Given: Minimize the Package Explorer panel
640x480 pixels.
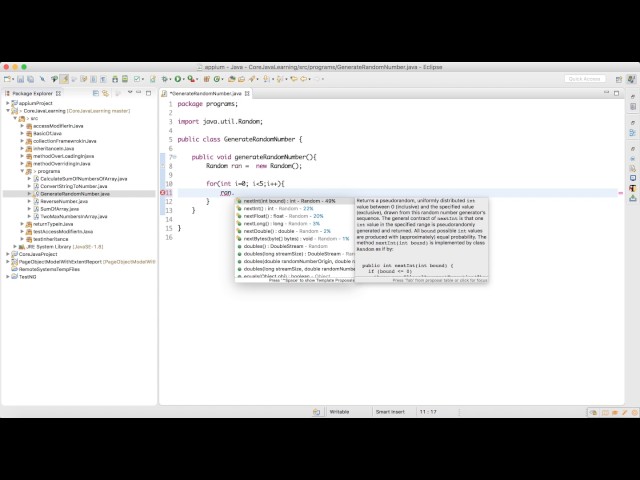Looking at the screenshot, I should 138,92.
